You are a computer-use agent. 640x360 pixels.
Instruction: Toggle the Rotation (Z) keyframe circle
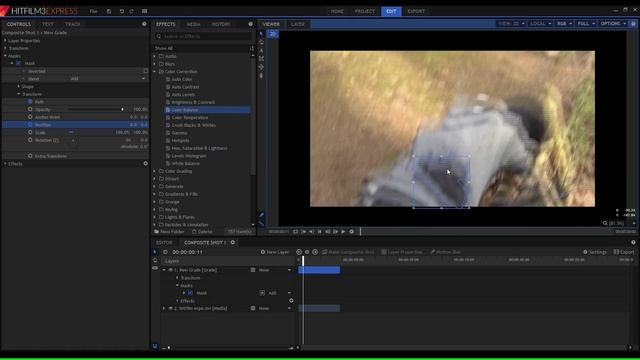pos(30,140)
